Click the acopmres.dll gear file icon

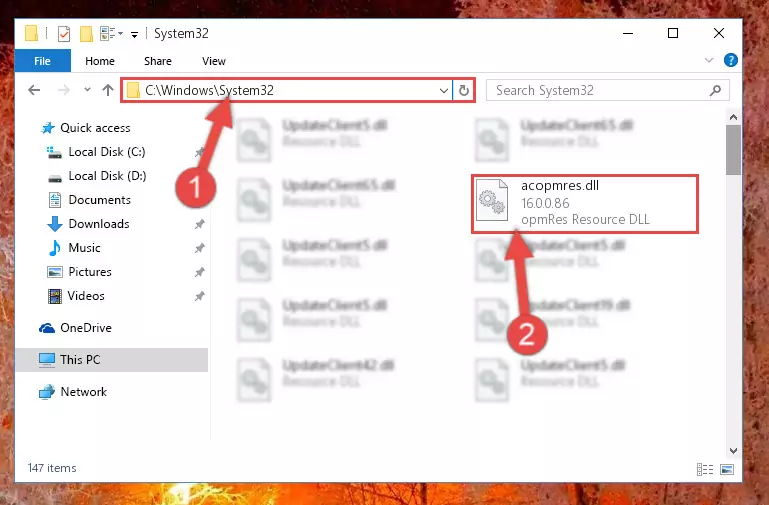pos(492,200)
